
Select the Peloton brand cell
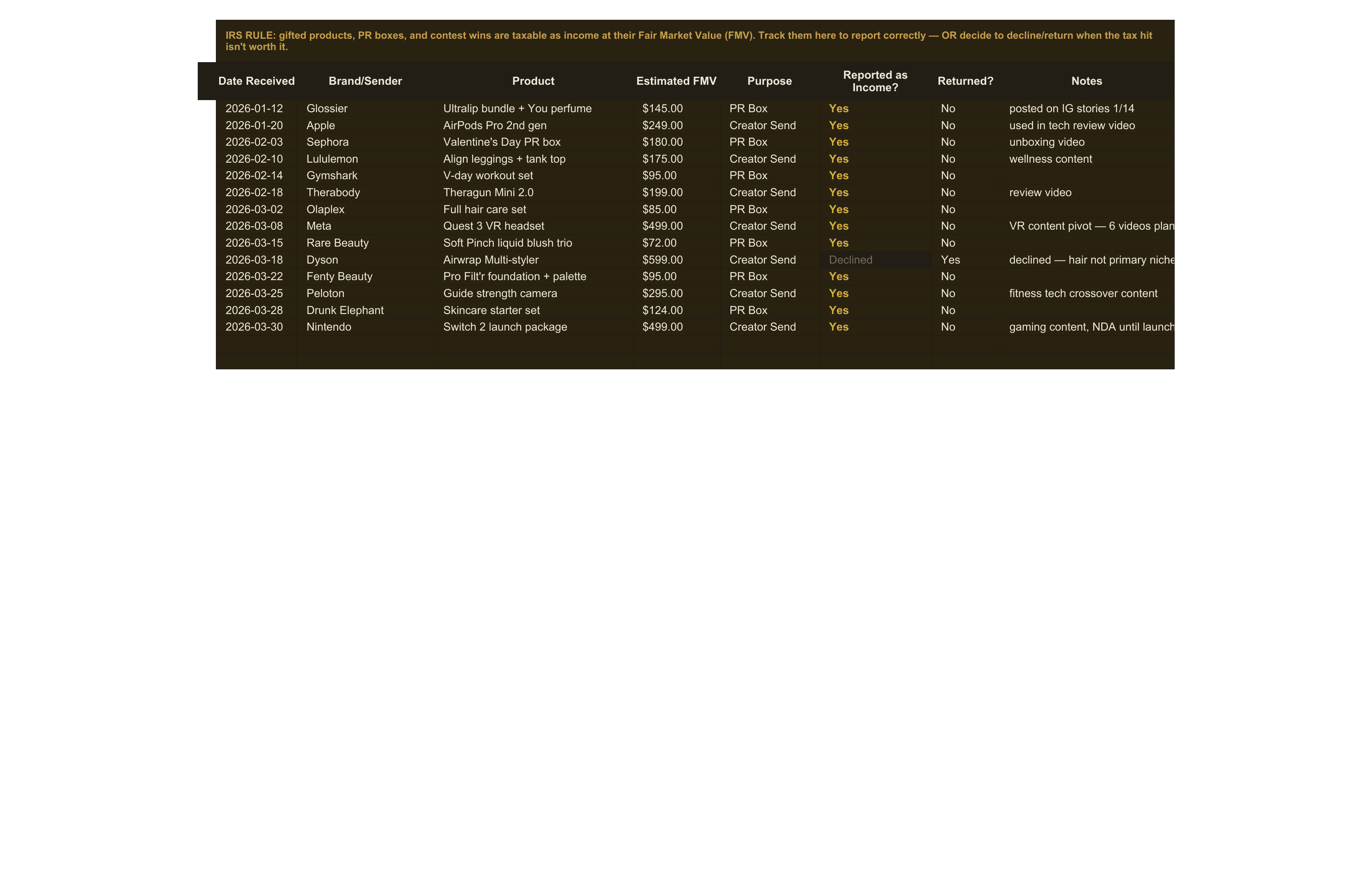tap(365, 293)
